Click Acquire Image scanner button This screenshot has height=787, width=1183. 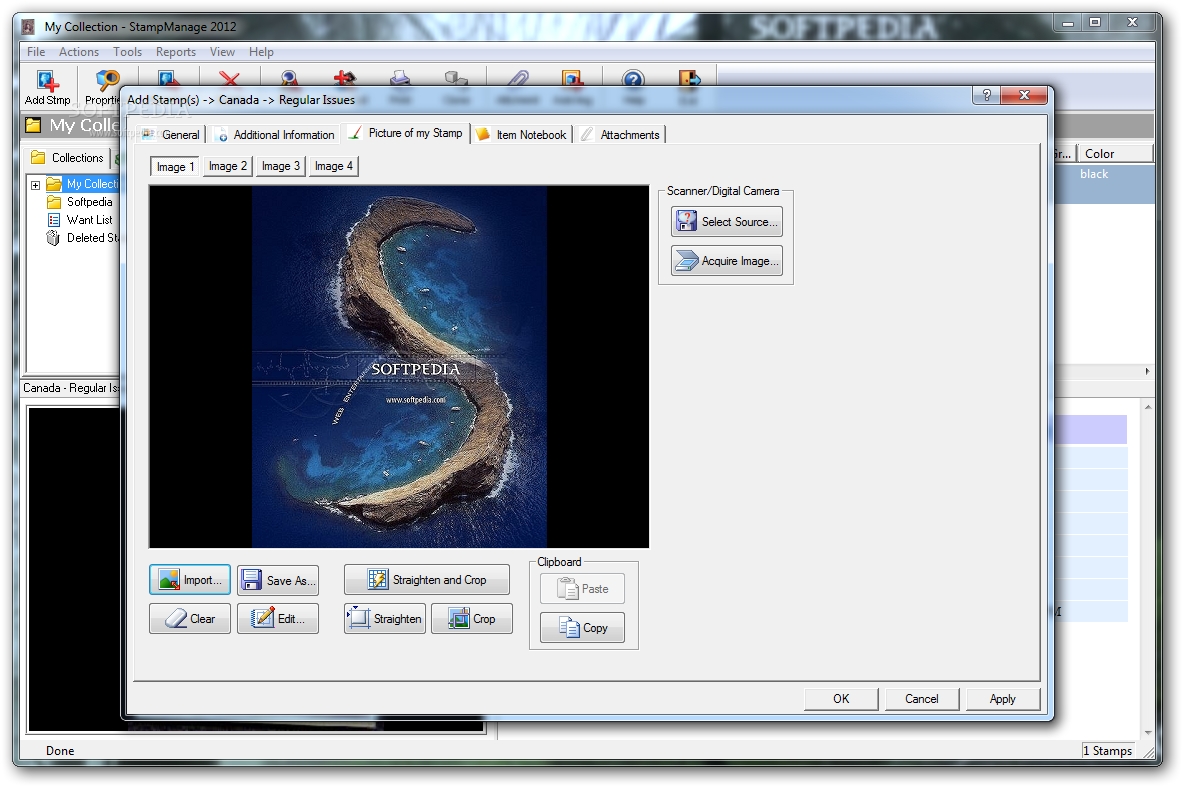pyautogui.click(x=727, y=260)
